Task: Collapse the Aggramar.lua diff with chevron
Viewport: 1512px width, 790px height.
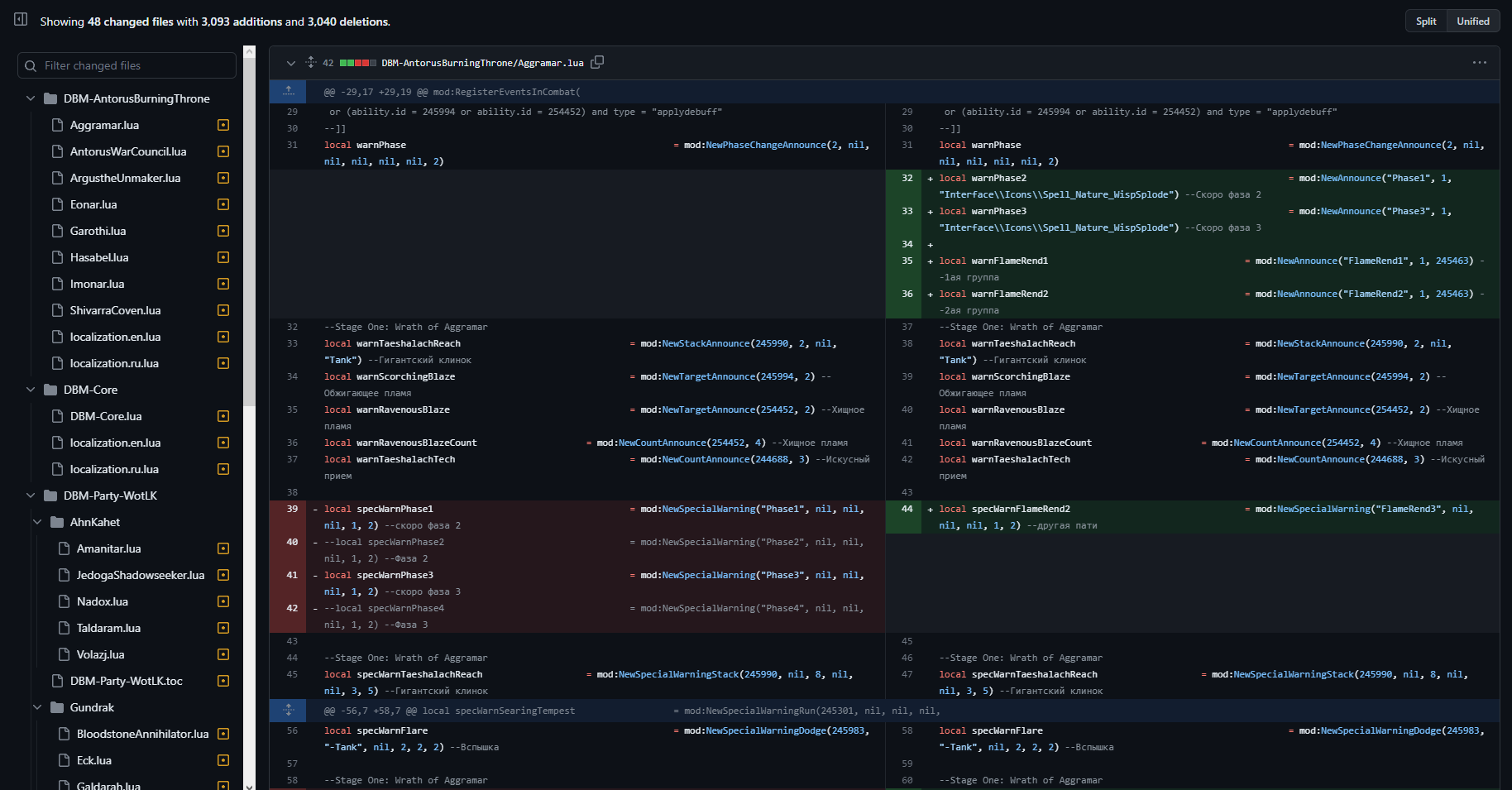Action: pos(290,63)
